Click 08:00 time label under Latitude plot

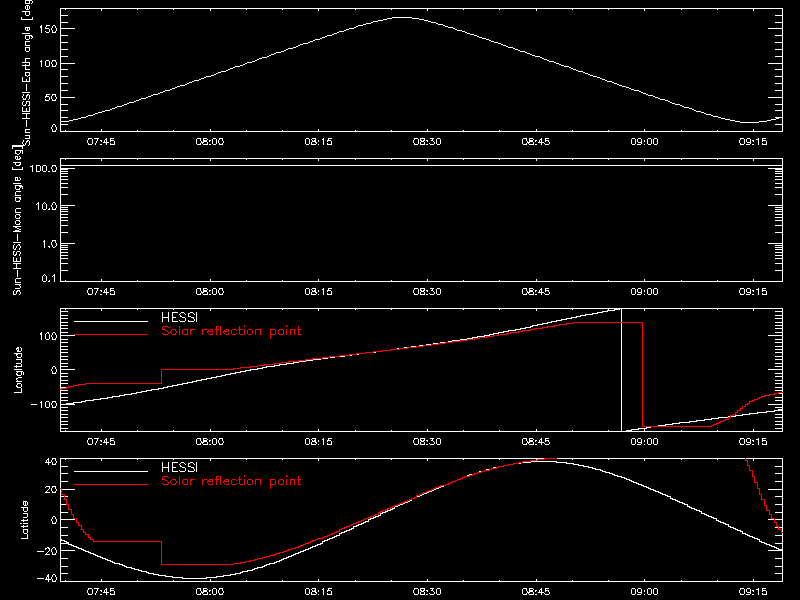coord(210,592)
